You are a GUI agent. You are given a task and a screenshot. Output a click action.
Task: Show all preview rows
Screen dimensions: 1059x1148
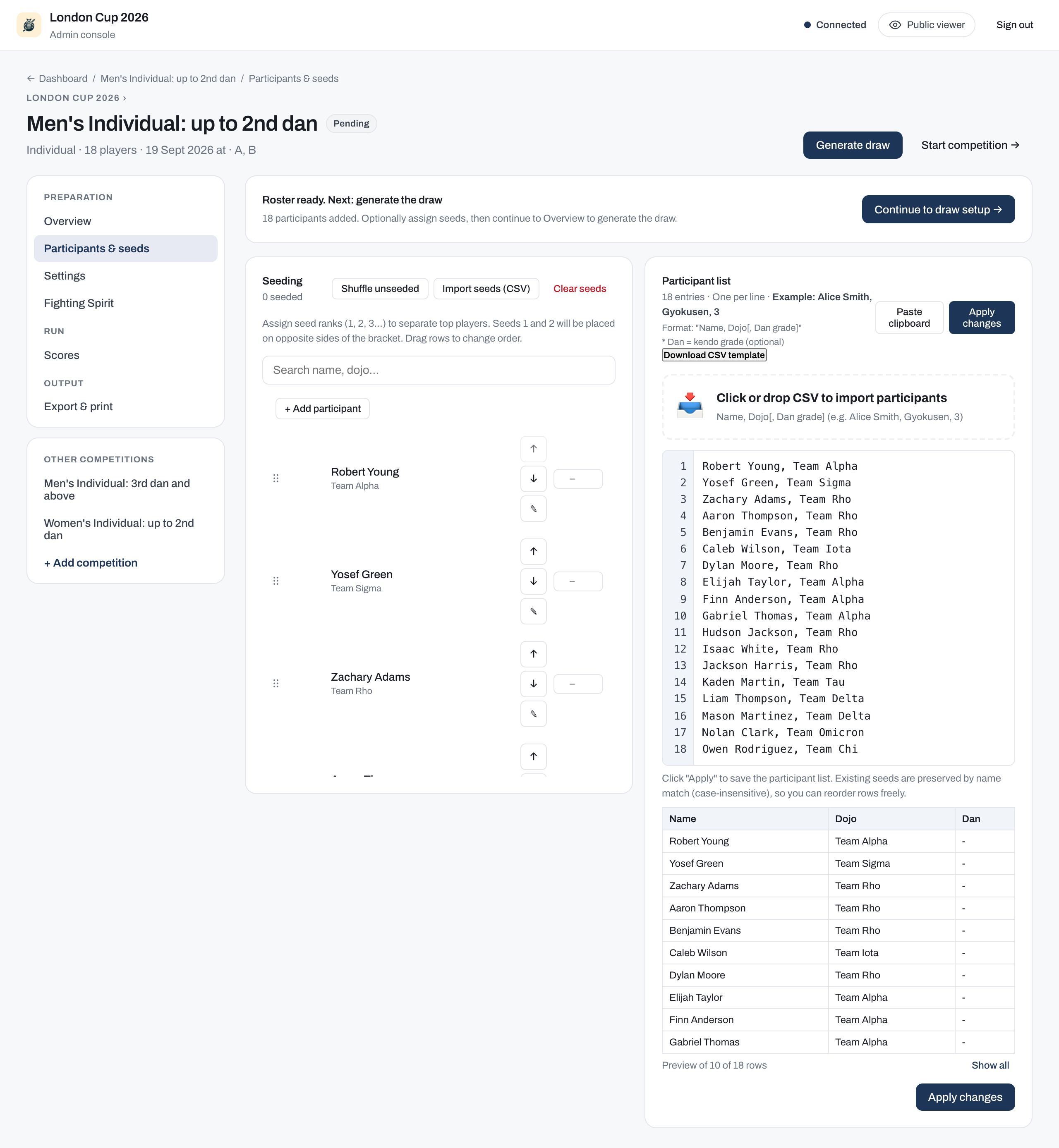[x=990, y=1066]
